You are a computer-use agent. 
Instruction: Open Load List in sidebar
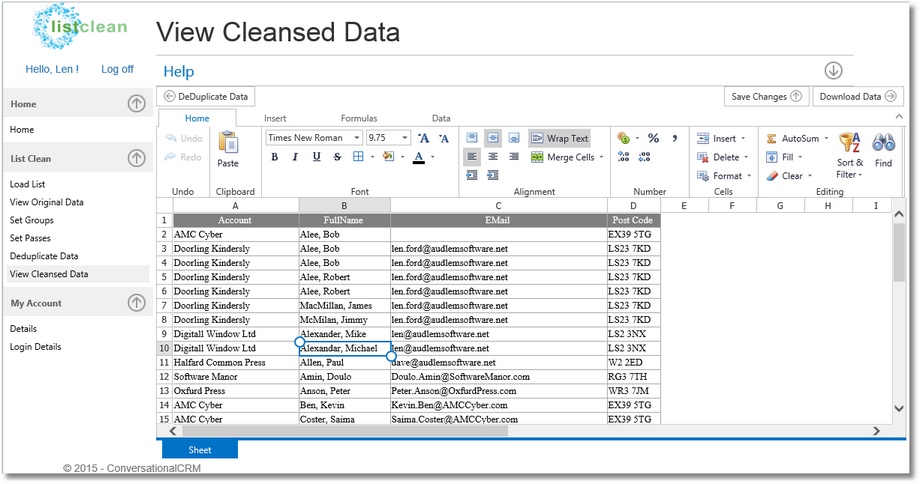tap(28, 184)
